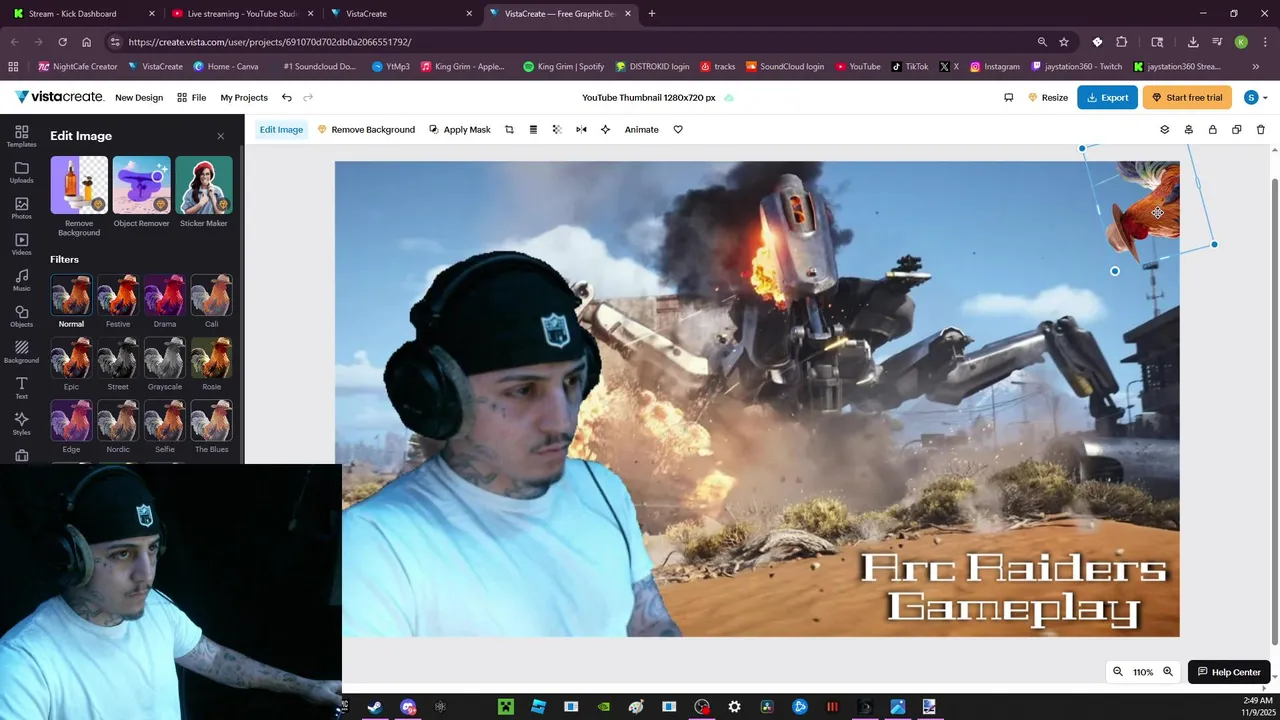1280x720 pixels.
Task: Click the Resize button
Action: pyautogui.click(x=1048, y=97)
